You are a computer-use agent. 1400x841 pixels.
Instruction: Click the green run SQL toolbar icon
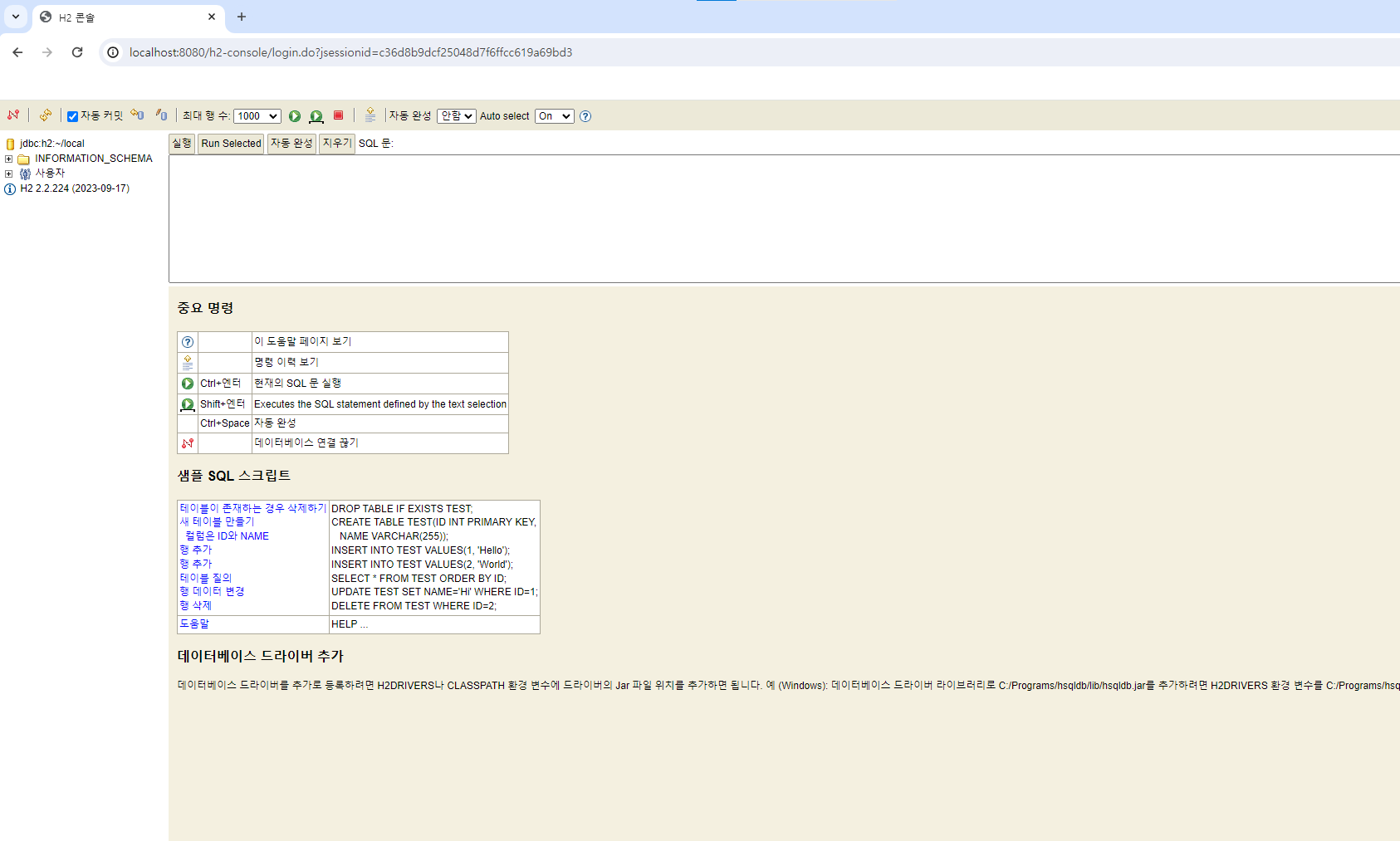pos(295,116)
